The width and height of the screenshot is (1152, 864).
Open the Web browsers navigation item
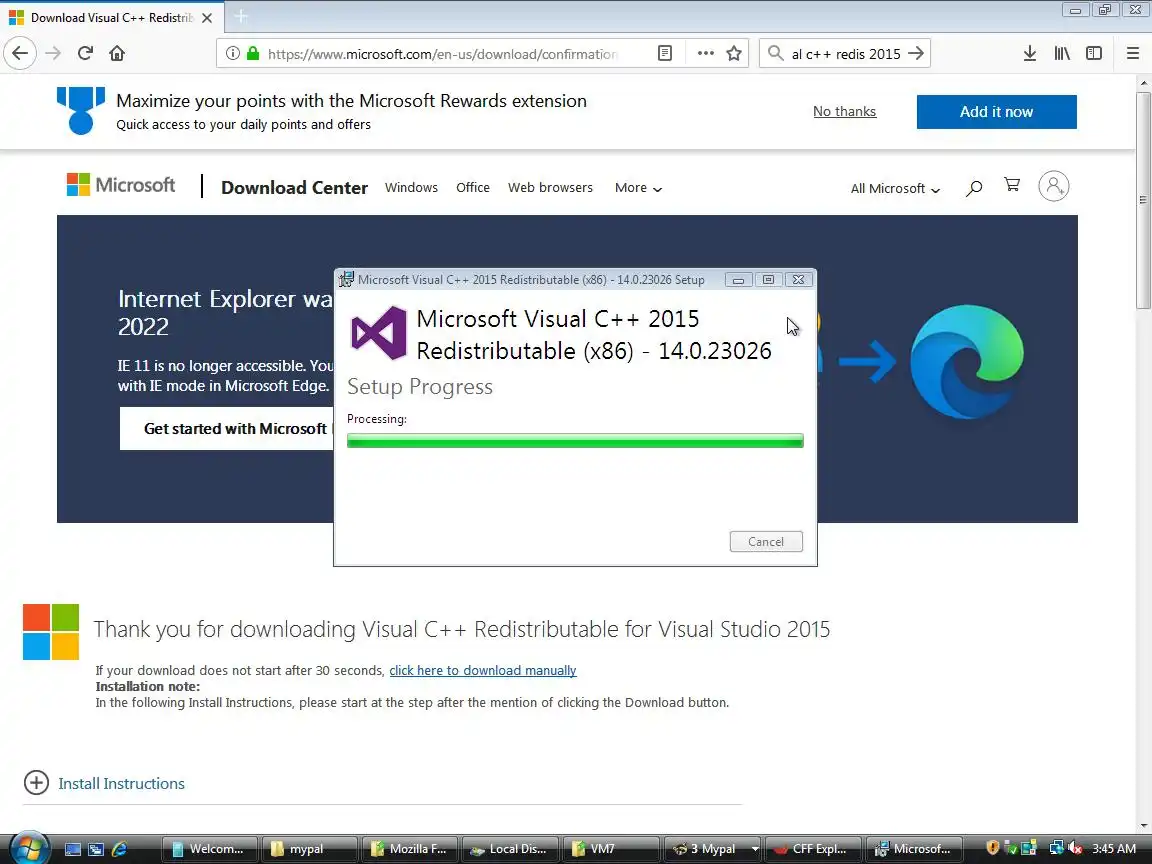pos(550,187)
